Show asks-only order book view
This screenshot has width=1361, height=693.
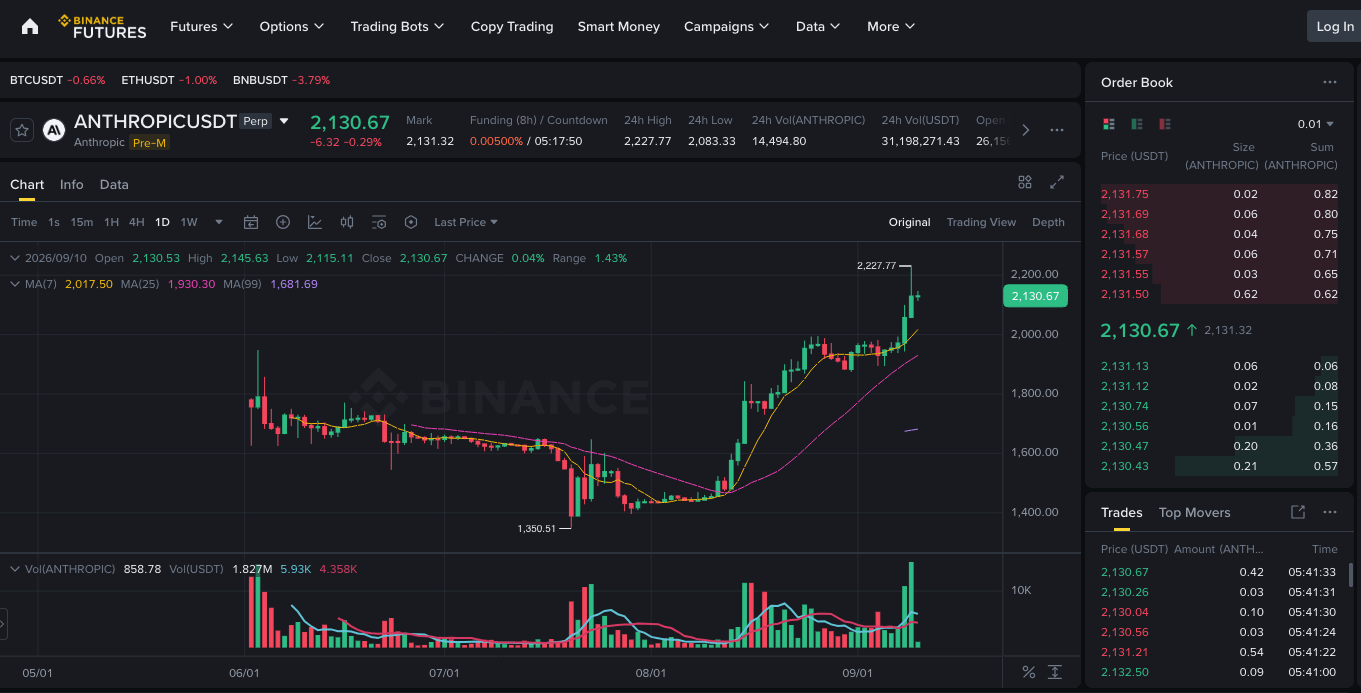coord(1164,124)
